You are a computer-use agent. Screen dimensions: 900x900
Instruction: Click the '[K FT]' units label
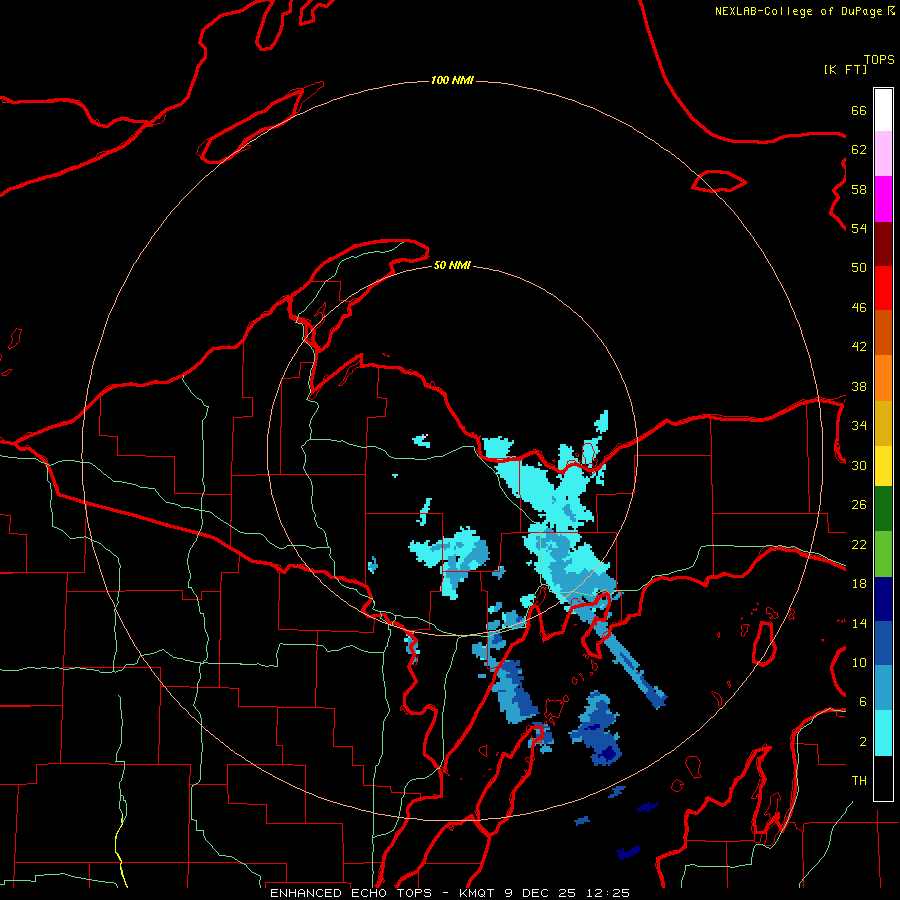[845, 69]
